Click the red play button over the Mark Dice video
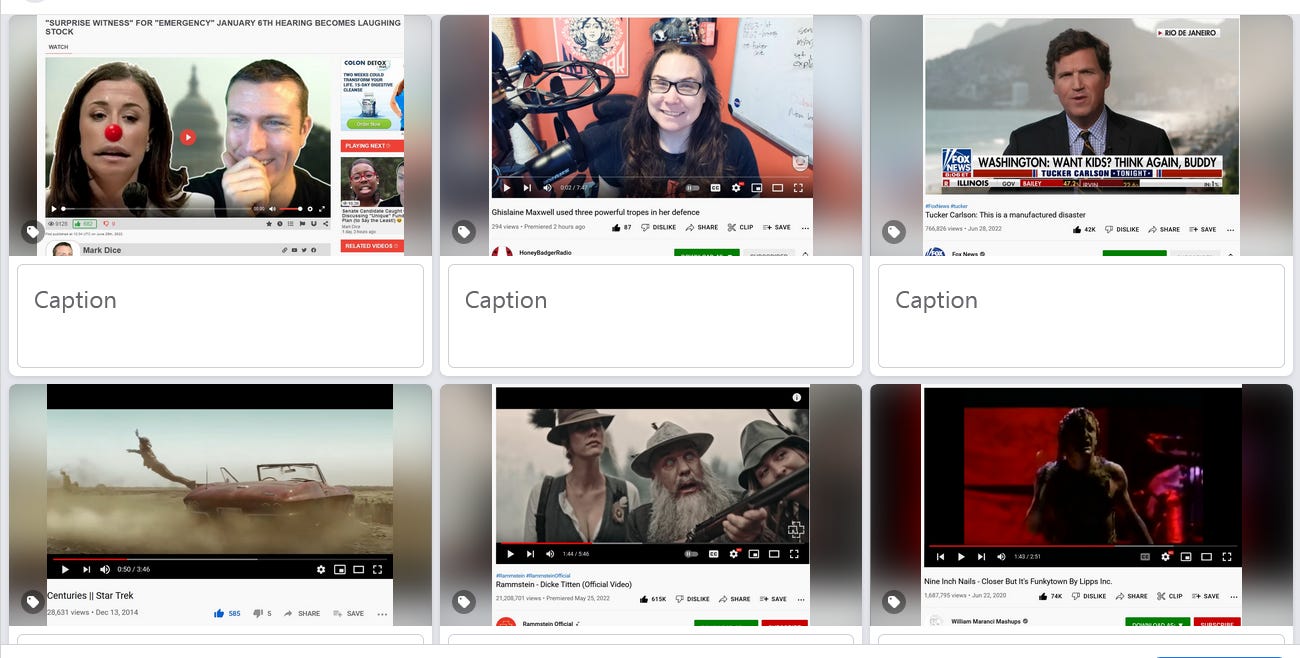The height and width of the screenshot is (658, 1300). point(188,137)
